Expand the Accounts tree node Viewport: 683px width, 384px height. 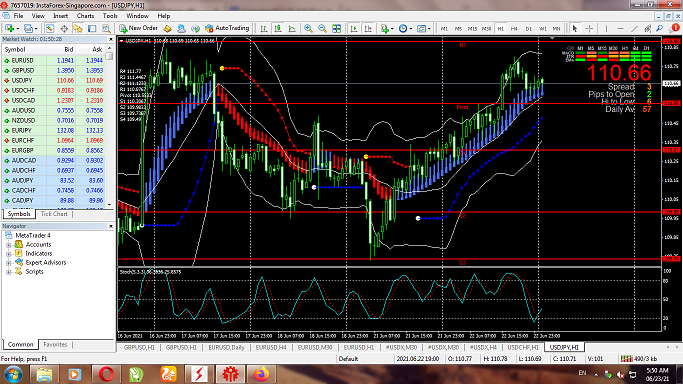(8, 245)
